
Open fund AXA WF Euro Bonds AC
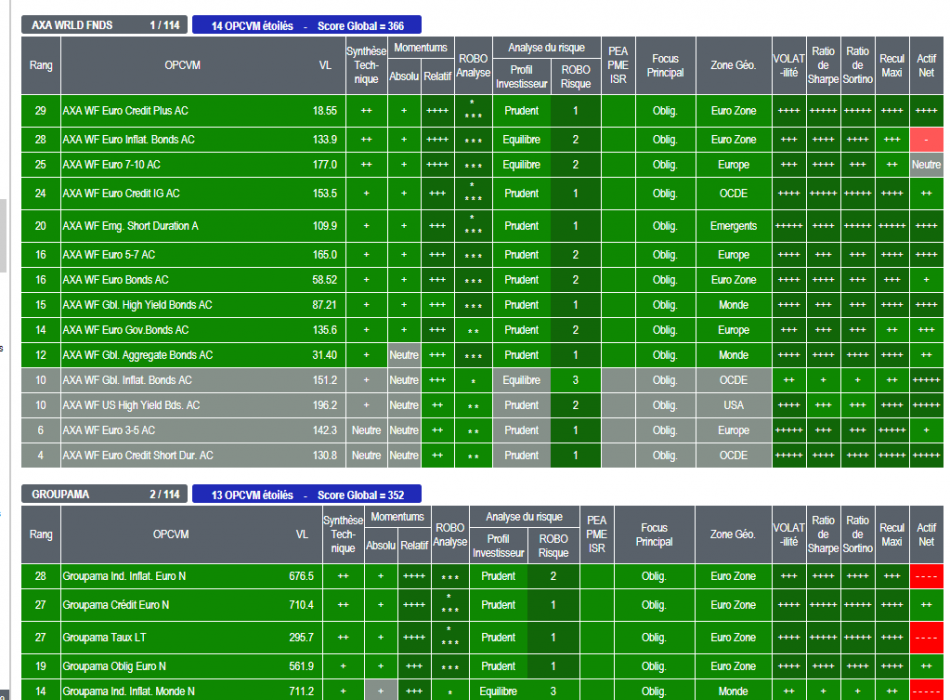coord(116,280)
